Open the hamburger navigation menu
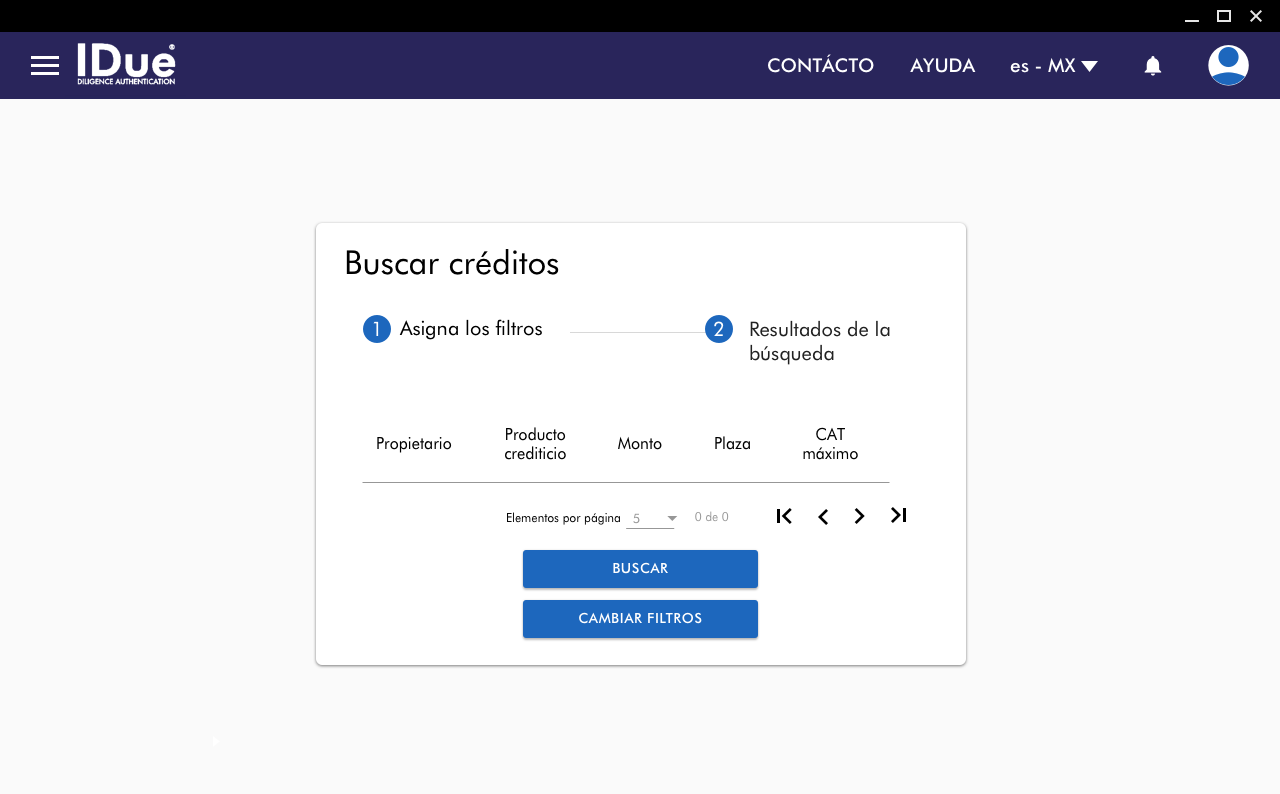 tap(45, 66)
